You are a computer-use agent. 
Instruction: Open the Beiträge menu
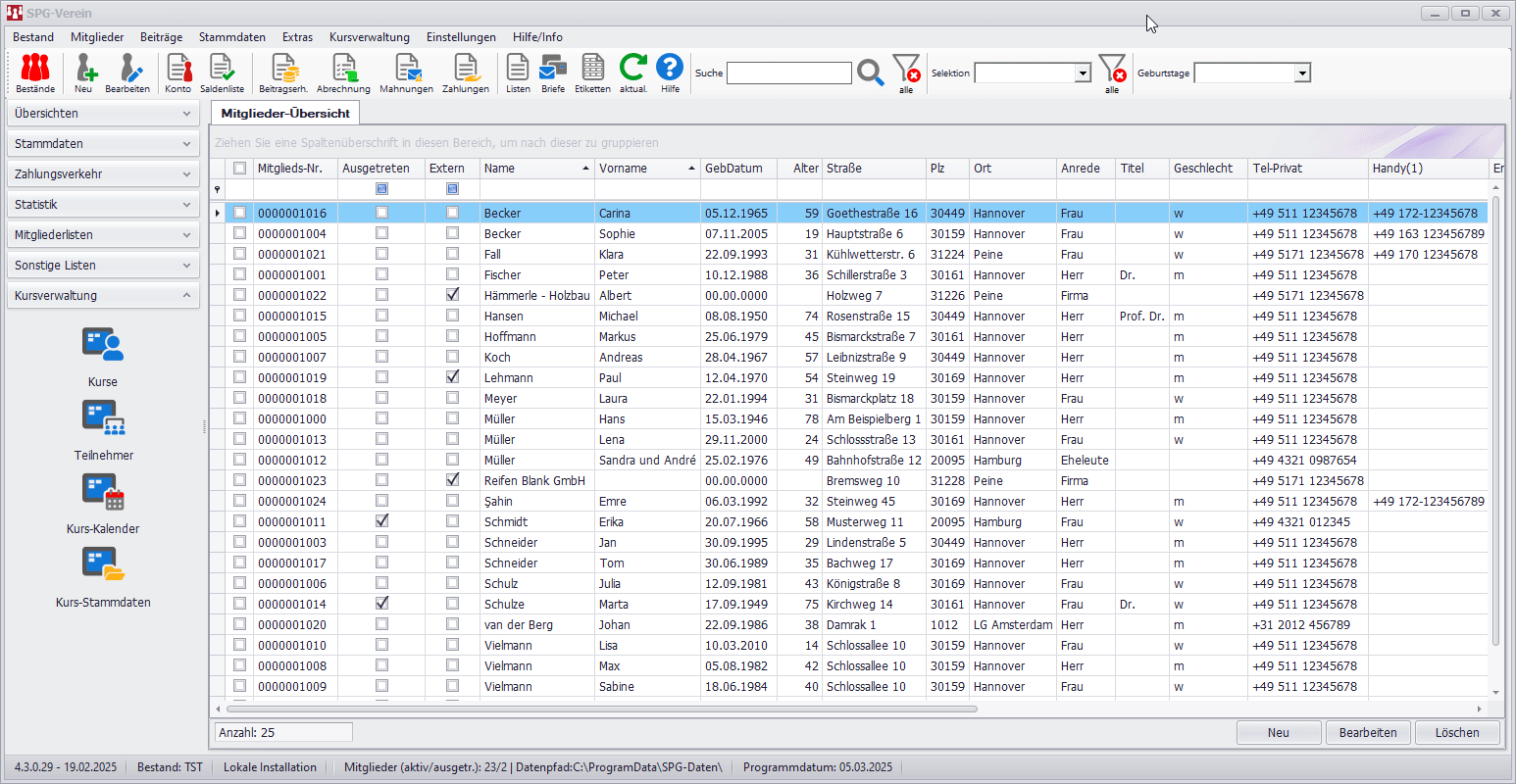[161, 37]
